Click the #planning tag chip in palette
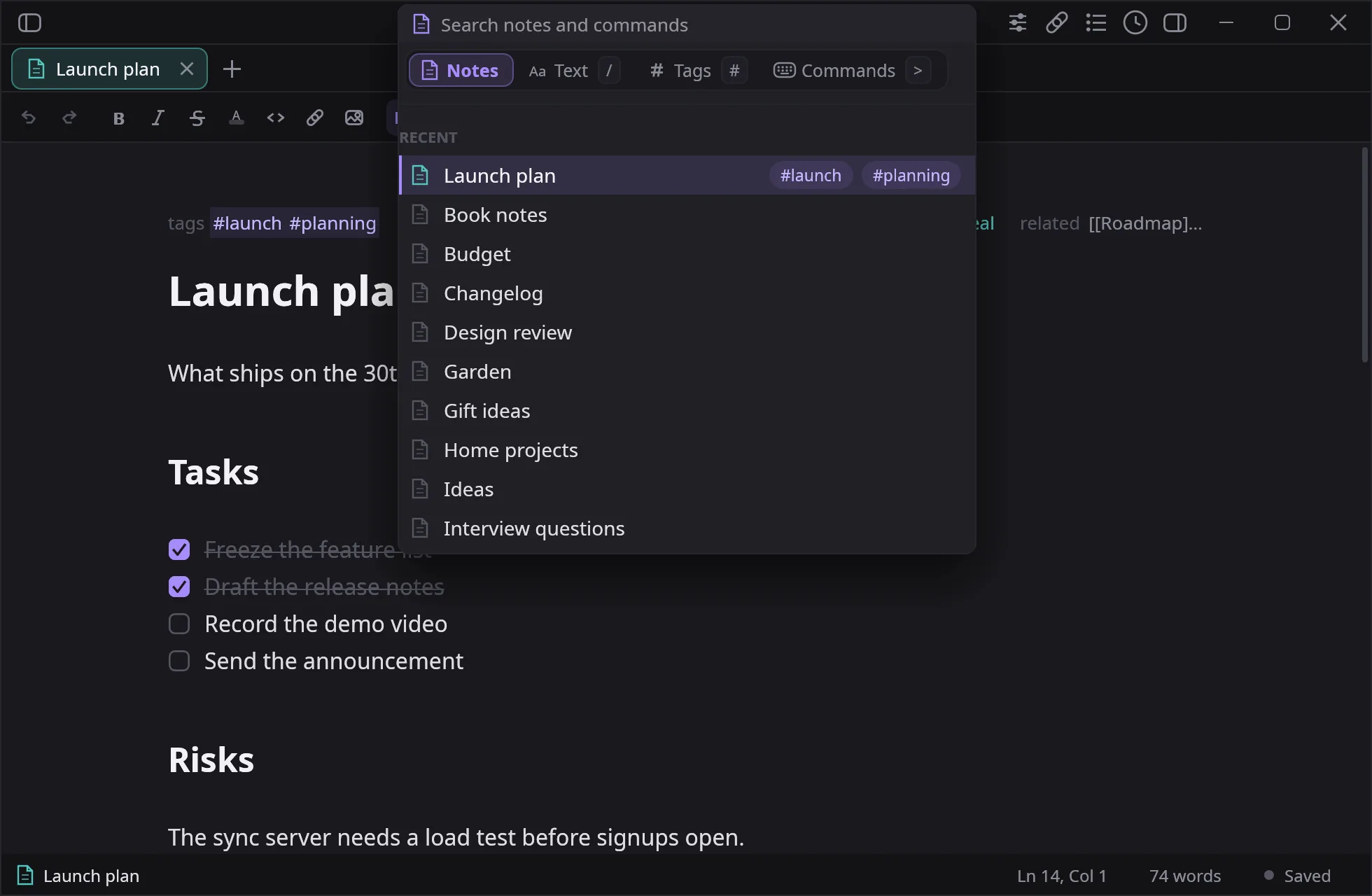Screen dimensions: 1372x896 tap(911, 175)
